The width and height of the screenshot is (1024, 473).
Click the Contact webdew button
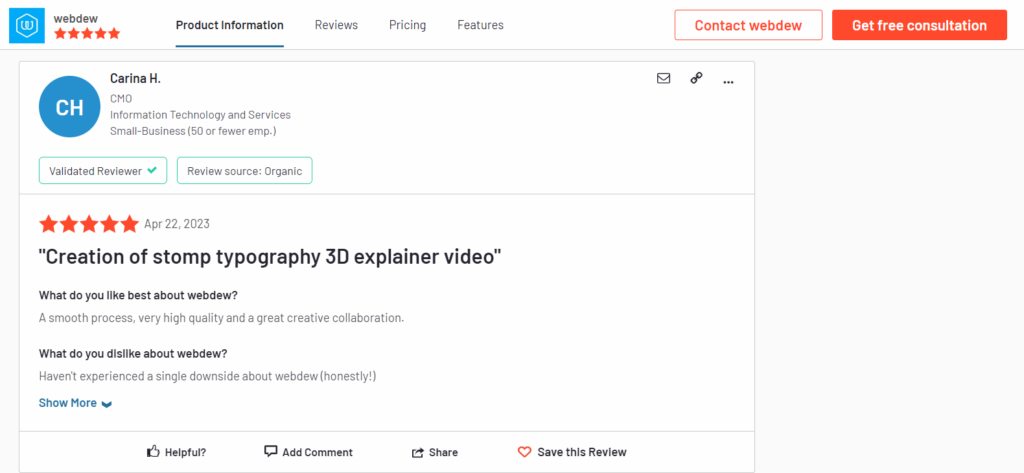coord(748,25)
